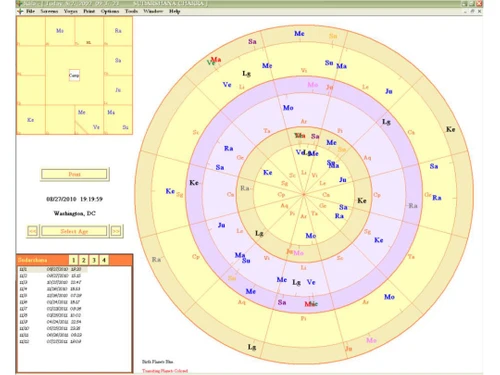Open the Window menu
The height and width of the screenshot is (375, 500).
point(153,11)
